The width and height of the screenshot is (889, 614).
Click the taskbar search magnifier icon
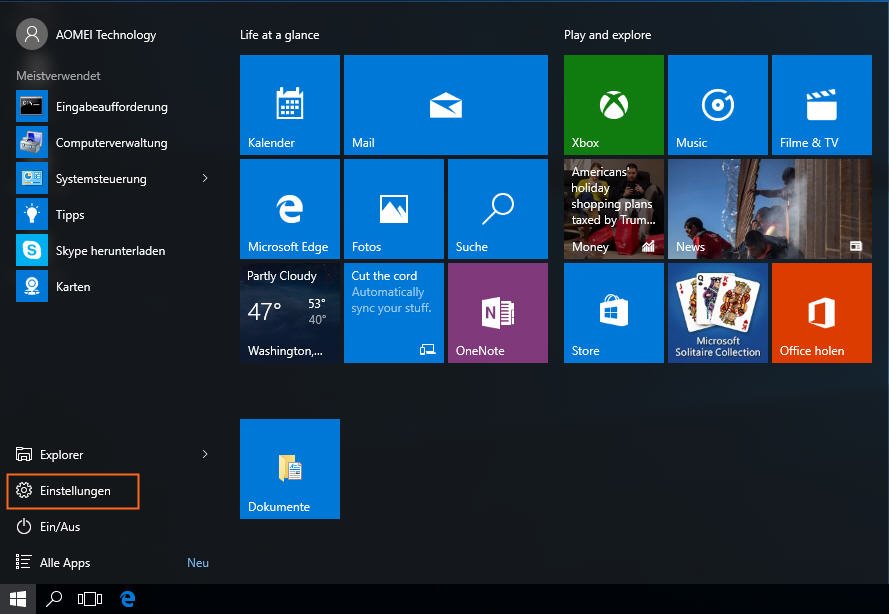click(x=54, y=599)
